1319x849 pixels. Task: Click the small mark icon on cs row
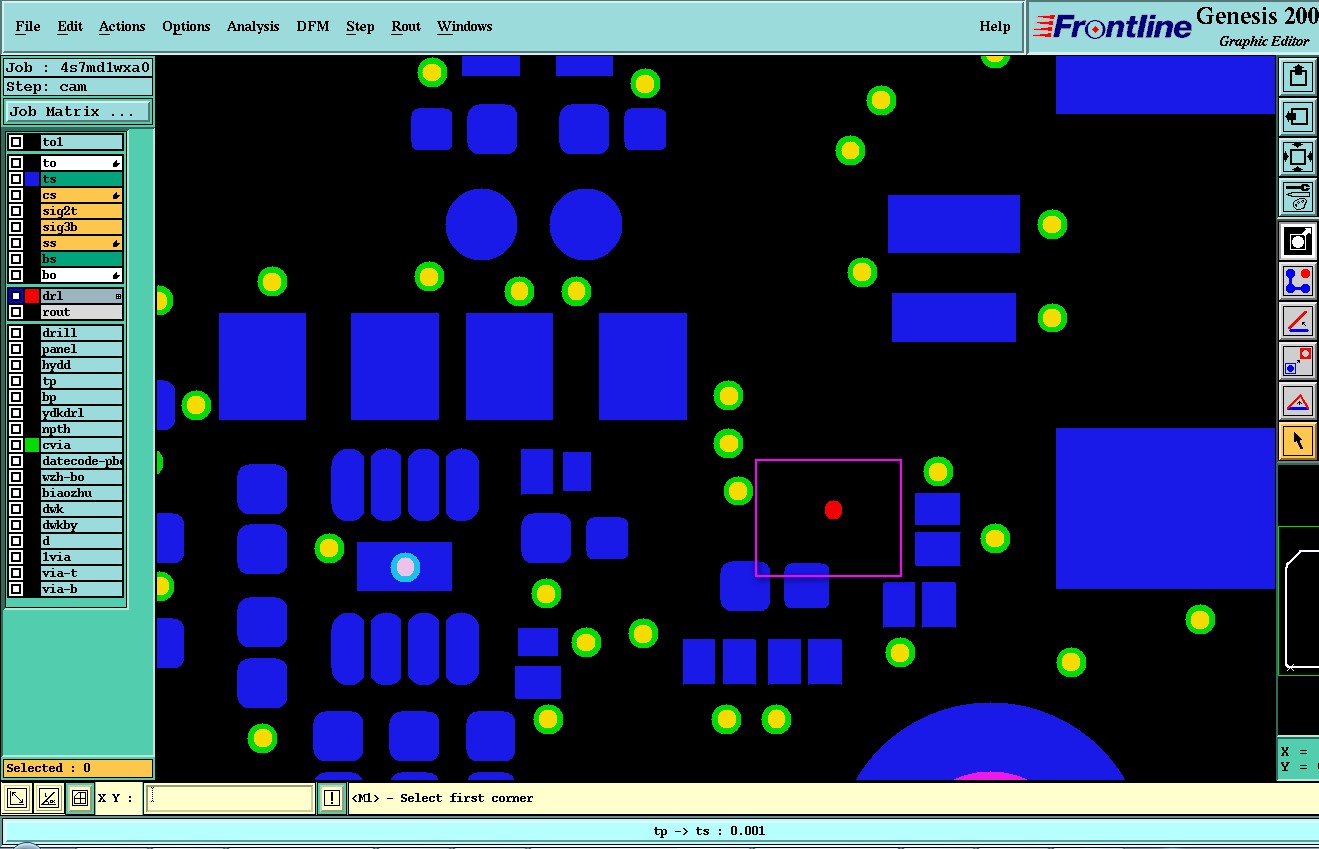coord(116,195)
